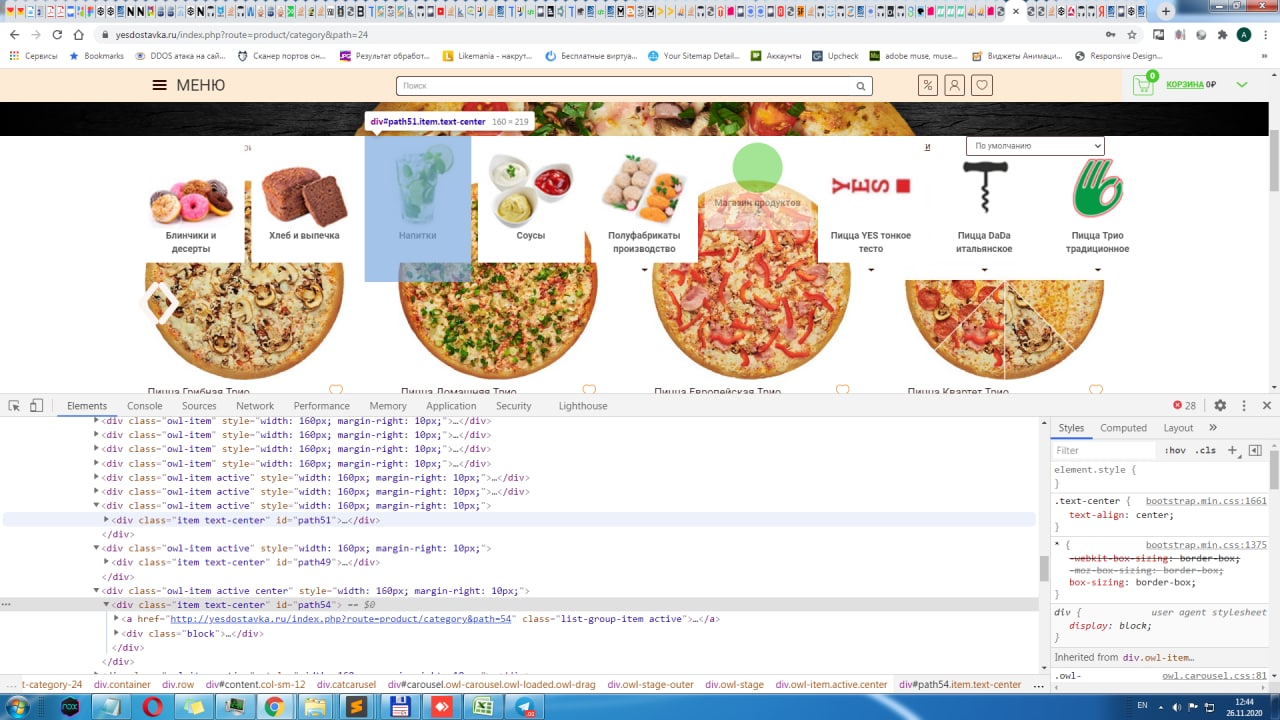
Task: Click the search magnifier icon in search box
Action: coord(861,86)
